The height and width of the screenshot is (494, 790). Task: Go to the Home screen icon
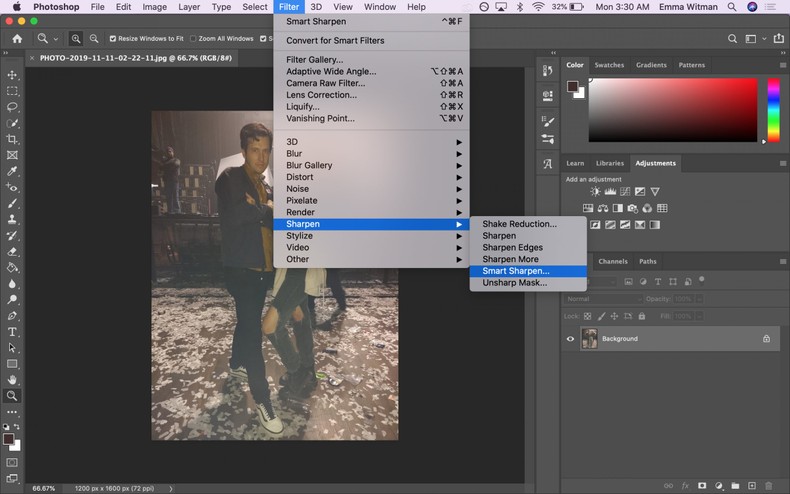(x=16, y=39)
